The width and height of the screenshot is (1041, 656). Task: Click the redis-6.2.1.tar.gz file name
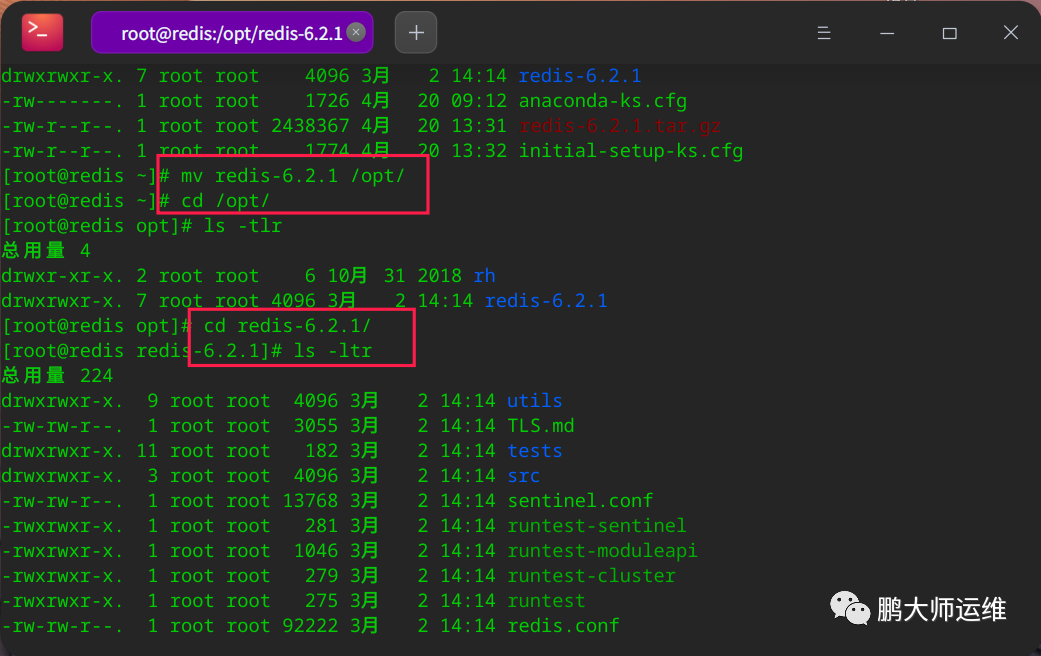619,125
